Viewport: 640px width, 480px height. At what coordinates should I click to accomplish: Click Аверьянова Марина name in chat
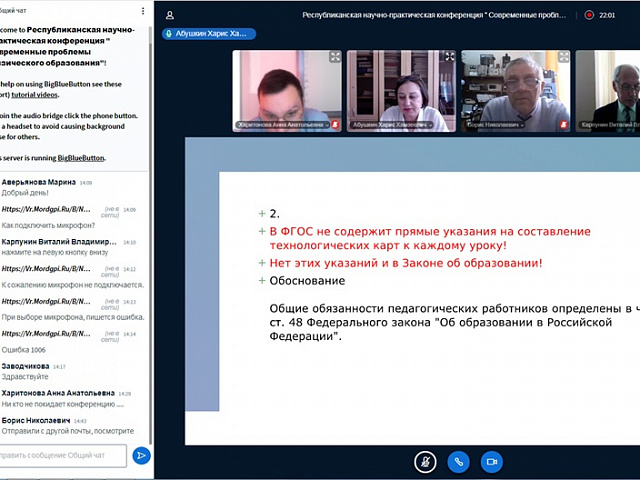[x=38, y=182]
